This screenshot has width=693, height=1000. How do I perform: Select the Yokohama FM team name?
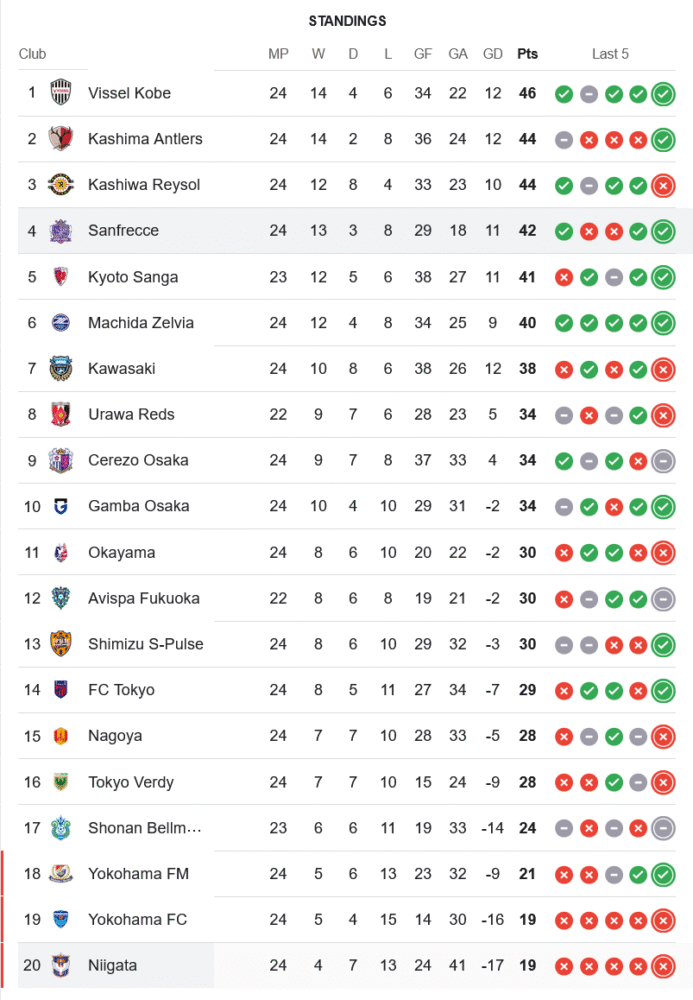138,874
